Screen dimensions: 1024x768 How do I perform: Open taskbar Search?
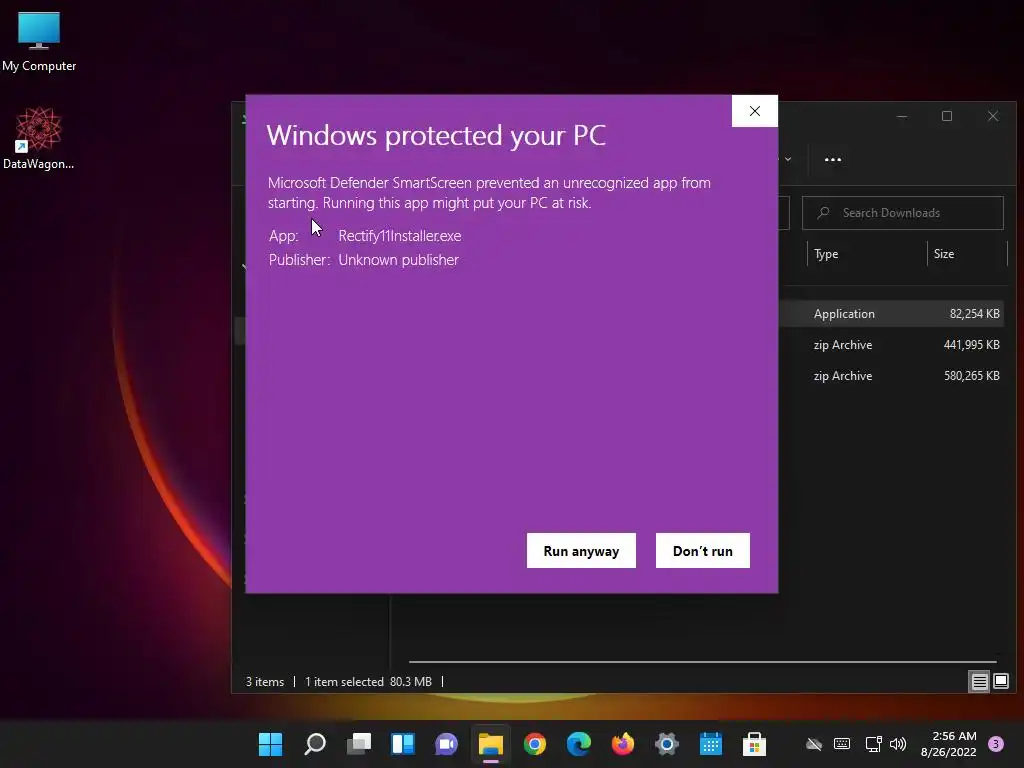click(x=315, y=744)
